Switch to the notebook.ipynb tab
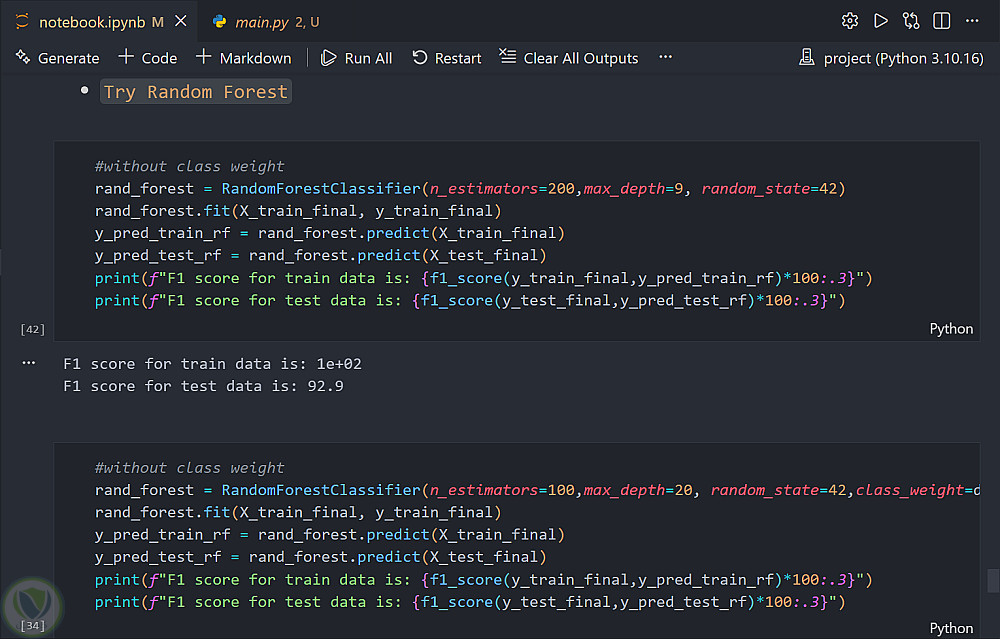 (x=93, y=22)
